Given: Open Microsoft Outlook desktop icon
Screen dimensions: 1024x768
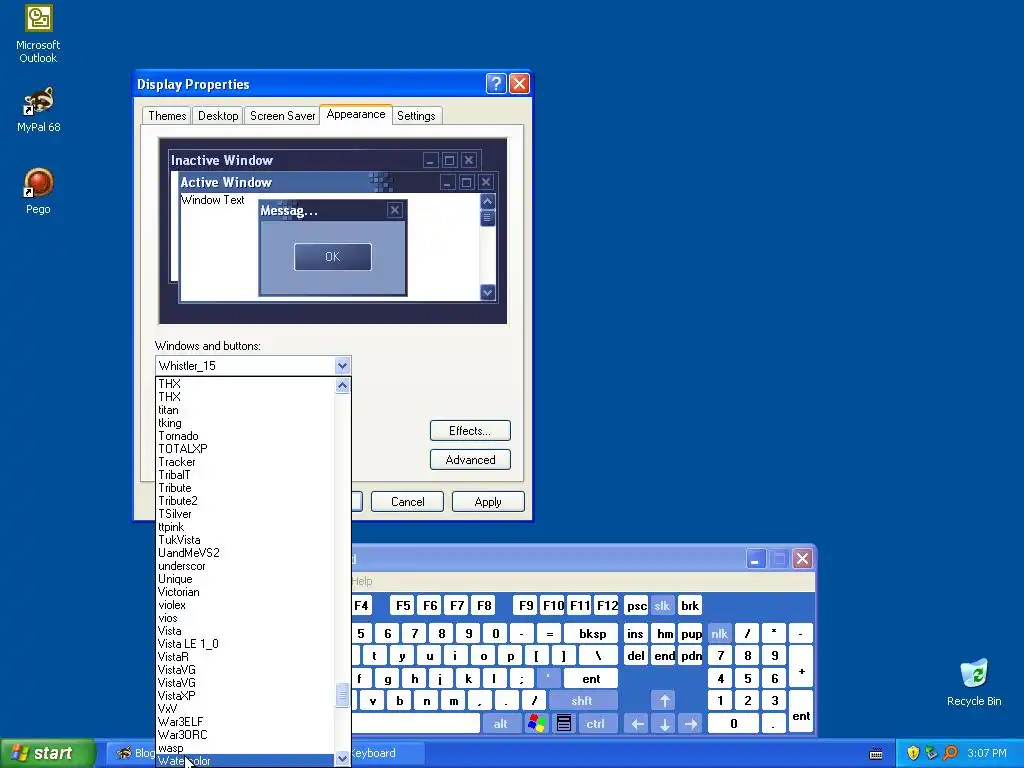Looking at the screenshot, I should [x=38, y=33].
